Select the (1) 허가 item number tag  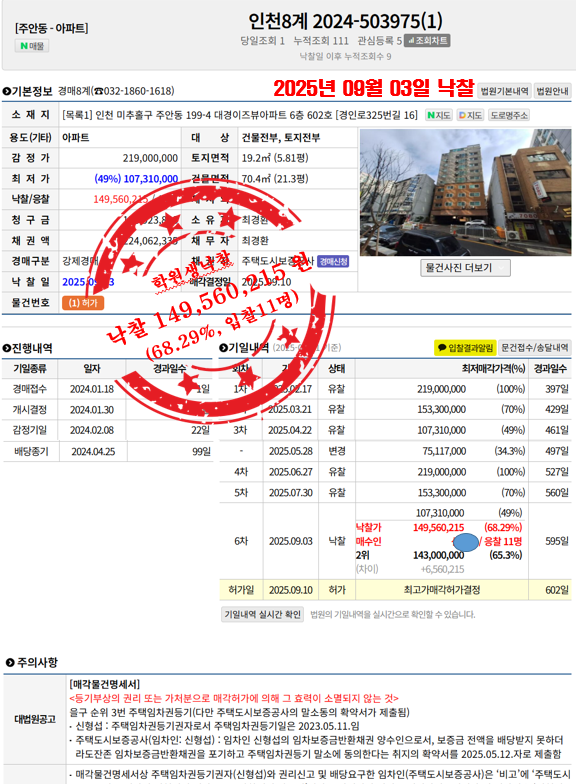click(x=83, y=303)
